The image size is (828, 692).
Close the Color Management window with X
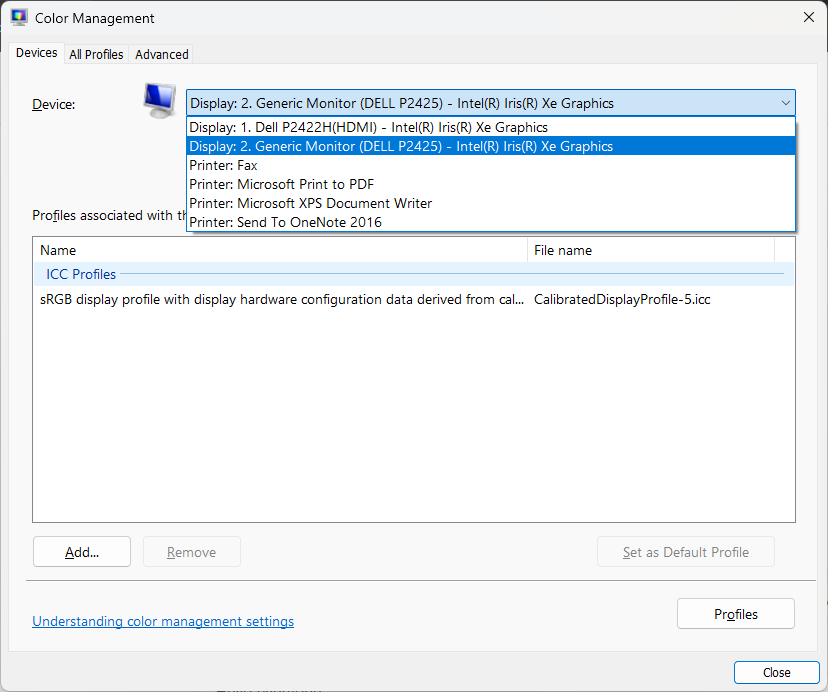pyautogui.click(x=807, y=17)
